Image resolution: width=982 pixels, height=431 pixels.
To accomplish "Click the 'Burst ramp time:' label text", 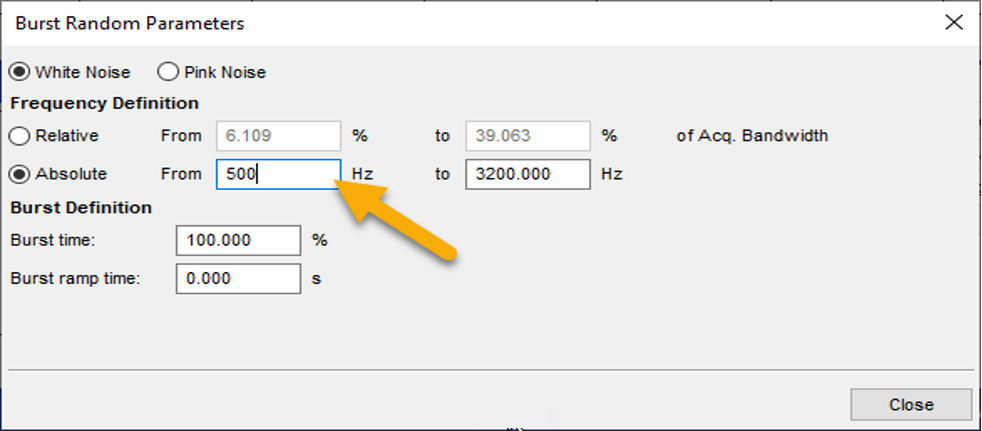I will click(75, 279).
